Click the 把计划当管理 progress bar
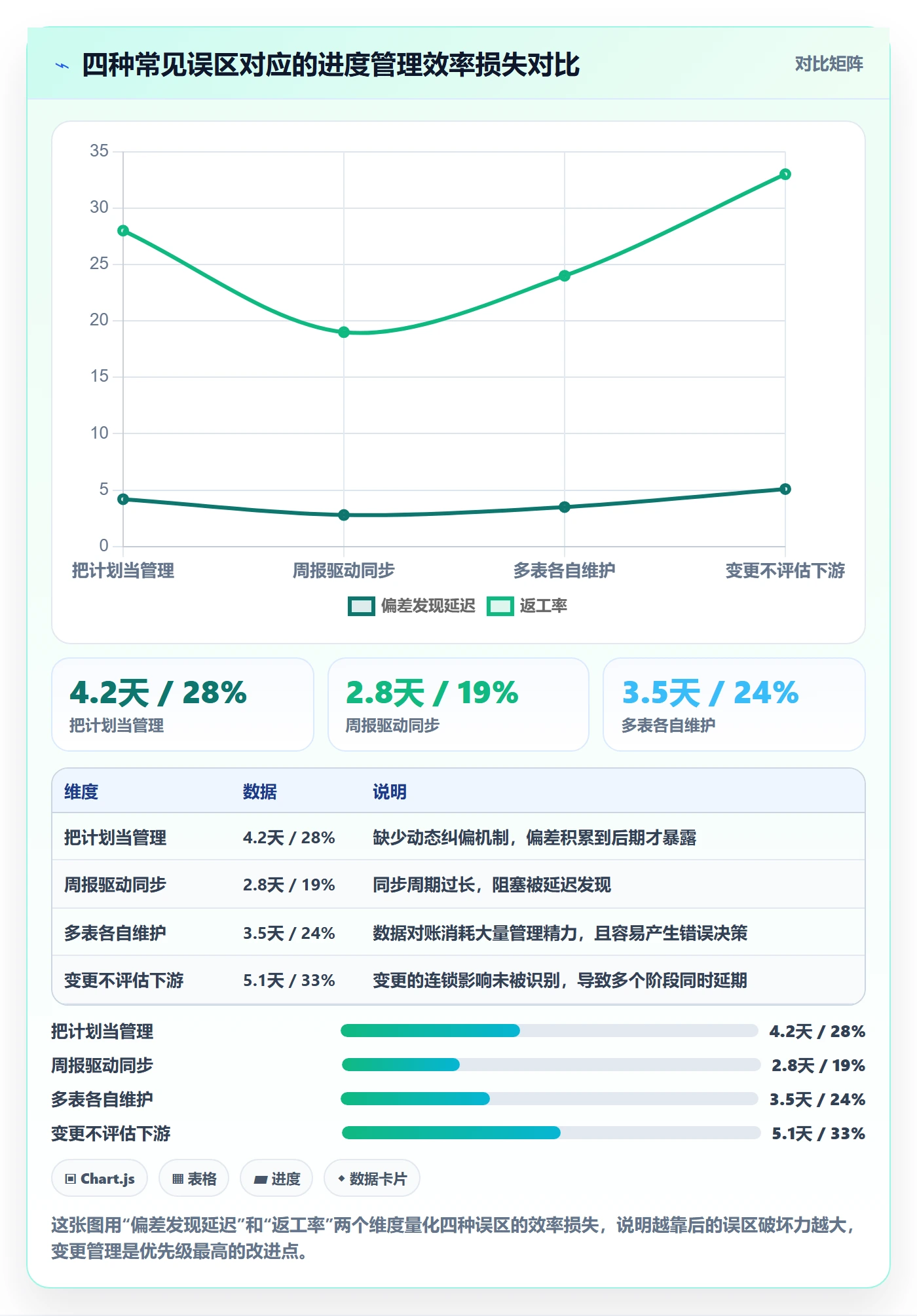The image size is (917, 1316). (549, 1031)
